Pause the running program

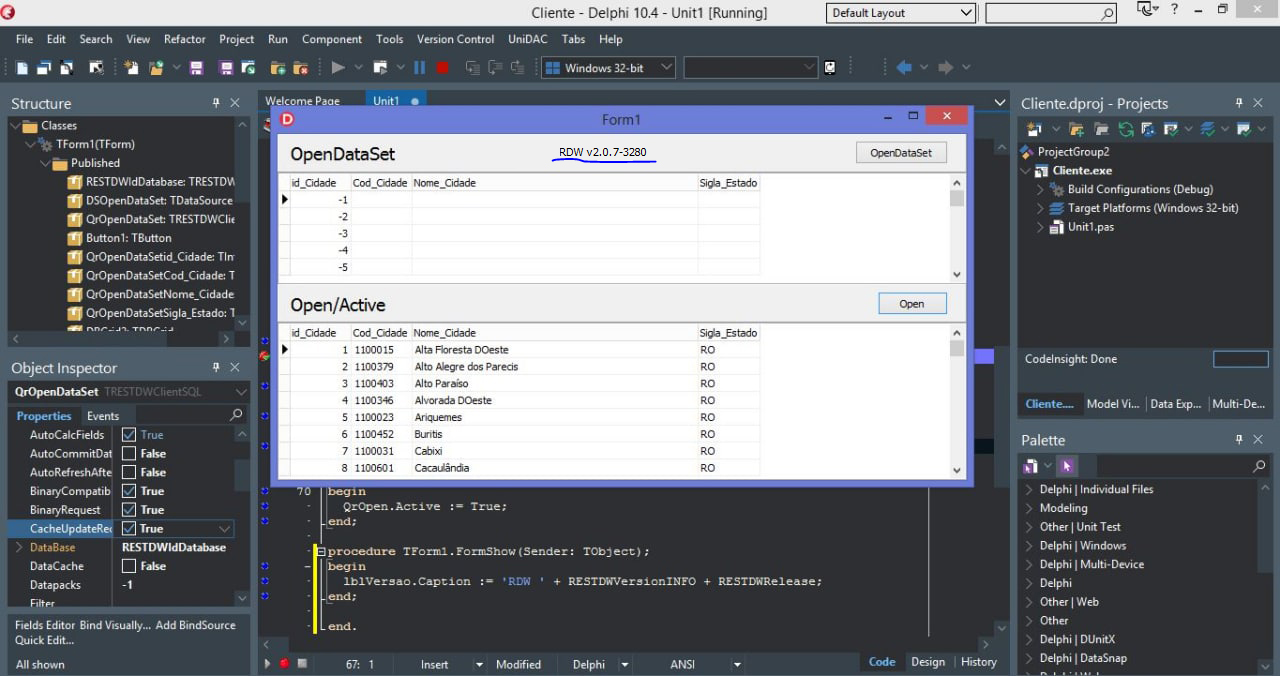pyautogui.click(x=419, y=67)
